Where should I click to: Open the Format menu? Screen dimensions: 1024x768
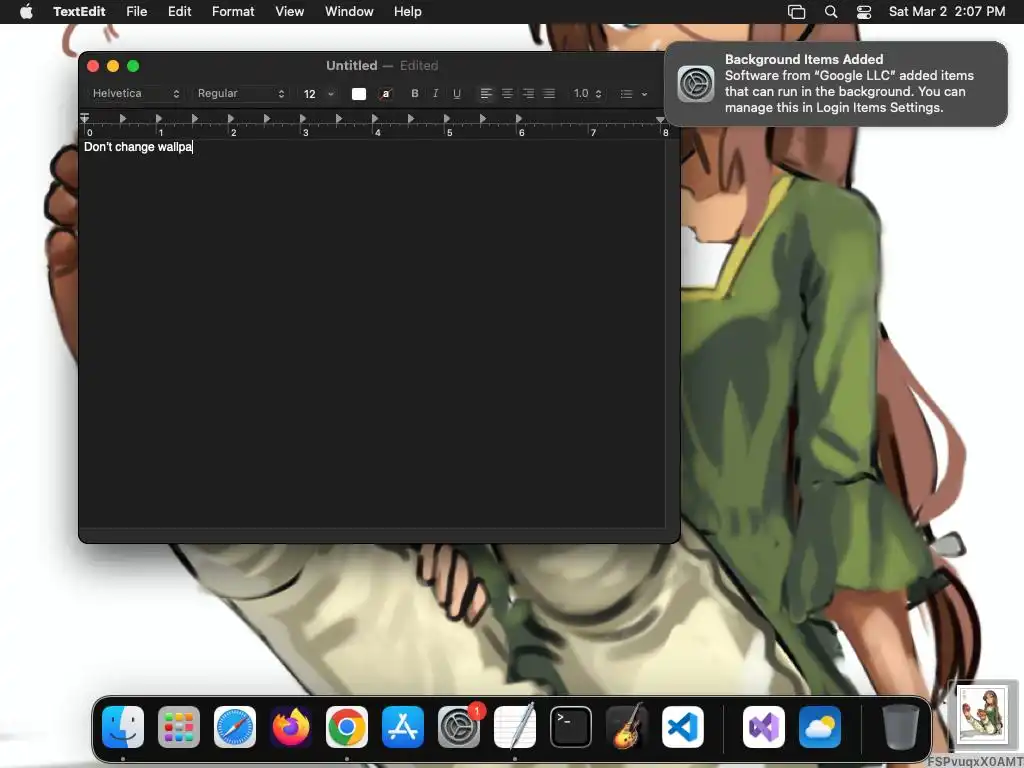pyautogui.click(x=233, y=11)
